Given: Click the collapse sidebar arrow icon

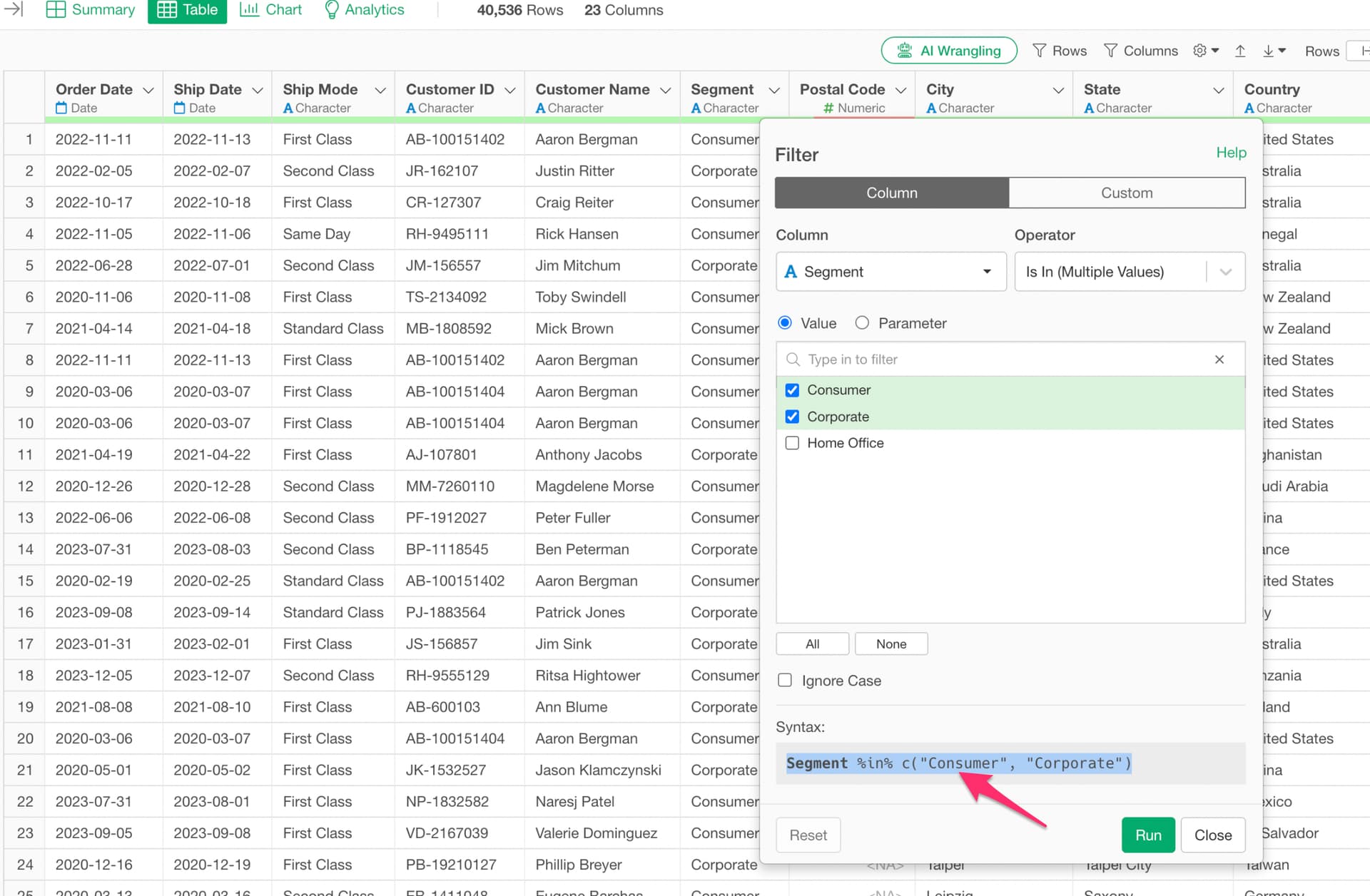Looking at the screenshot, I should pos(14,9).
